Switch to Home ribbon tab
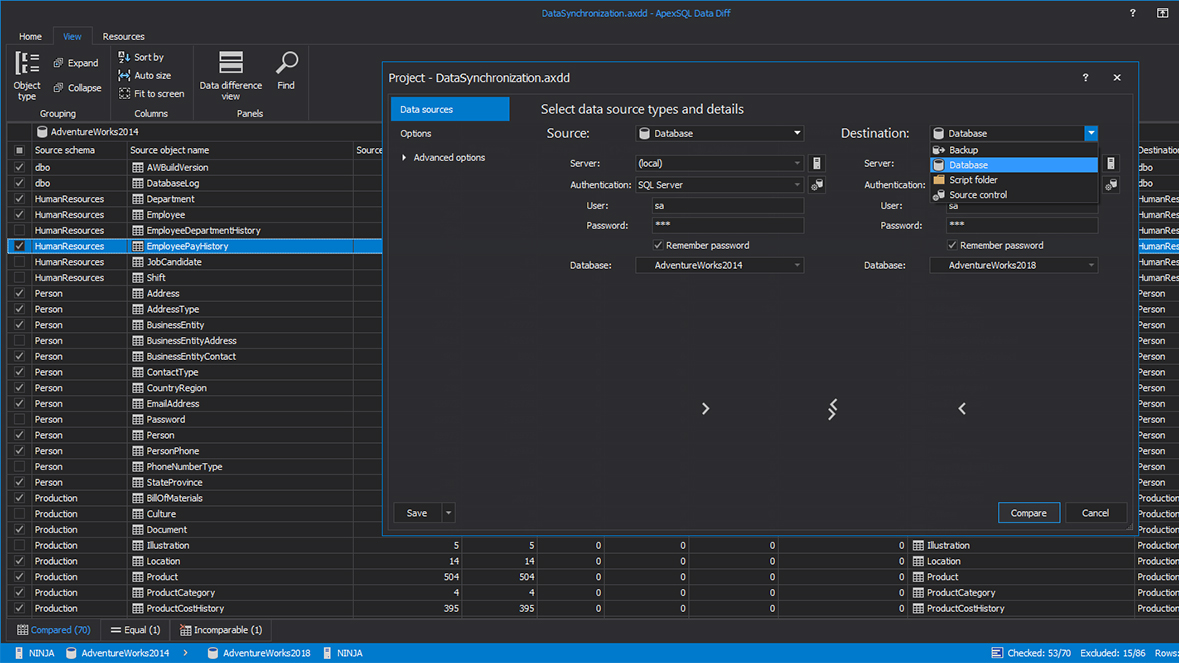The image size is (1179, 663). coord(30,36)
